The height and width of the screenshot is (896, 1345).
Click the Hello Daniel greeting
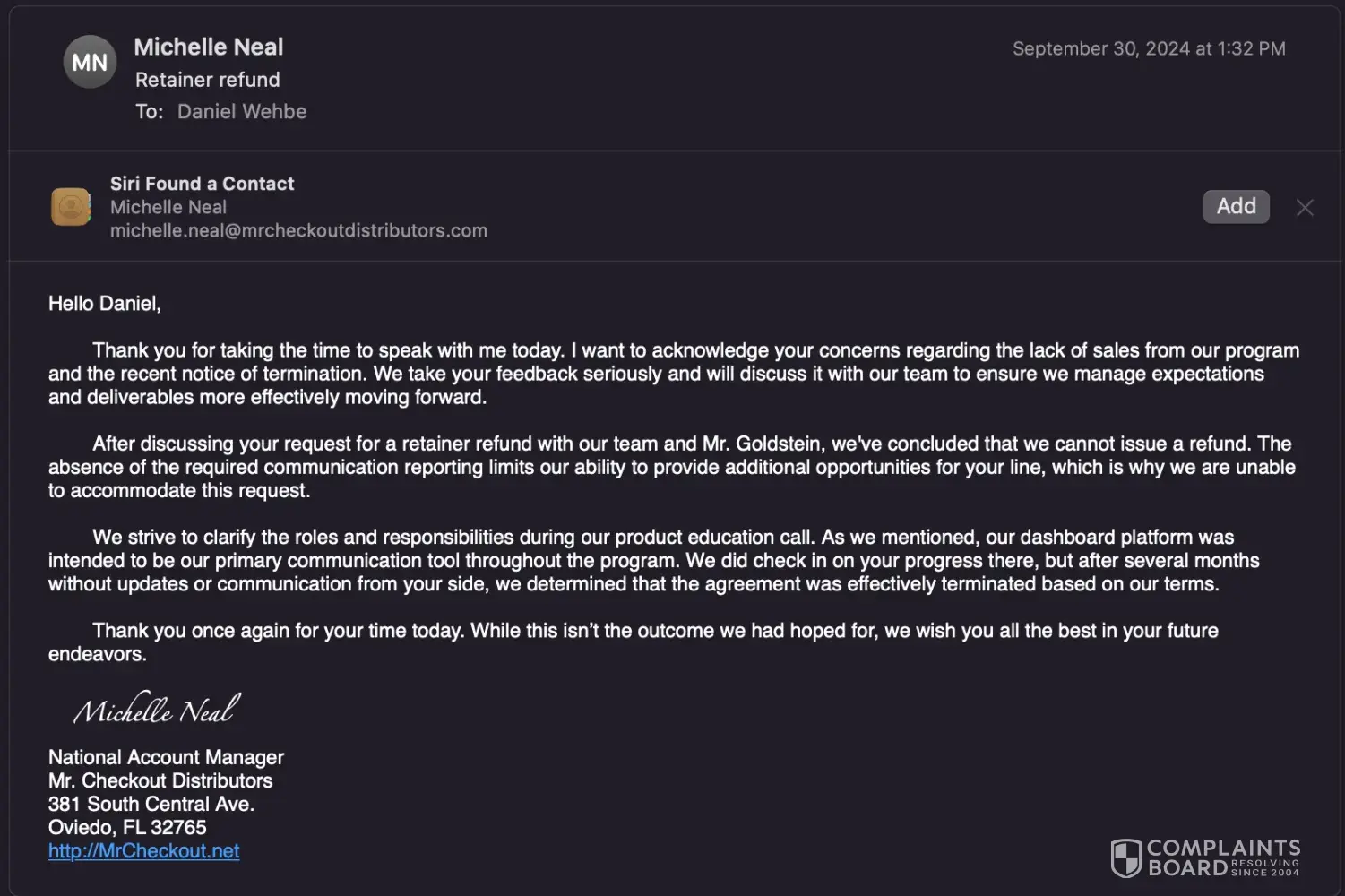[105, 304]
